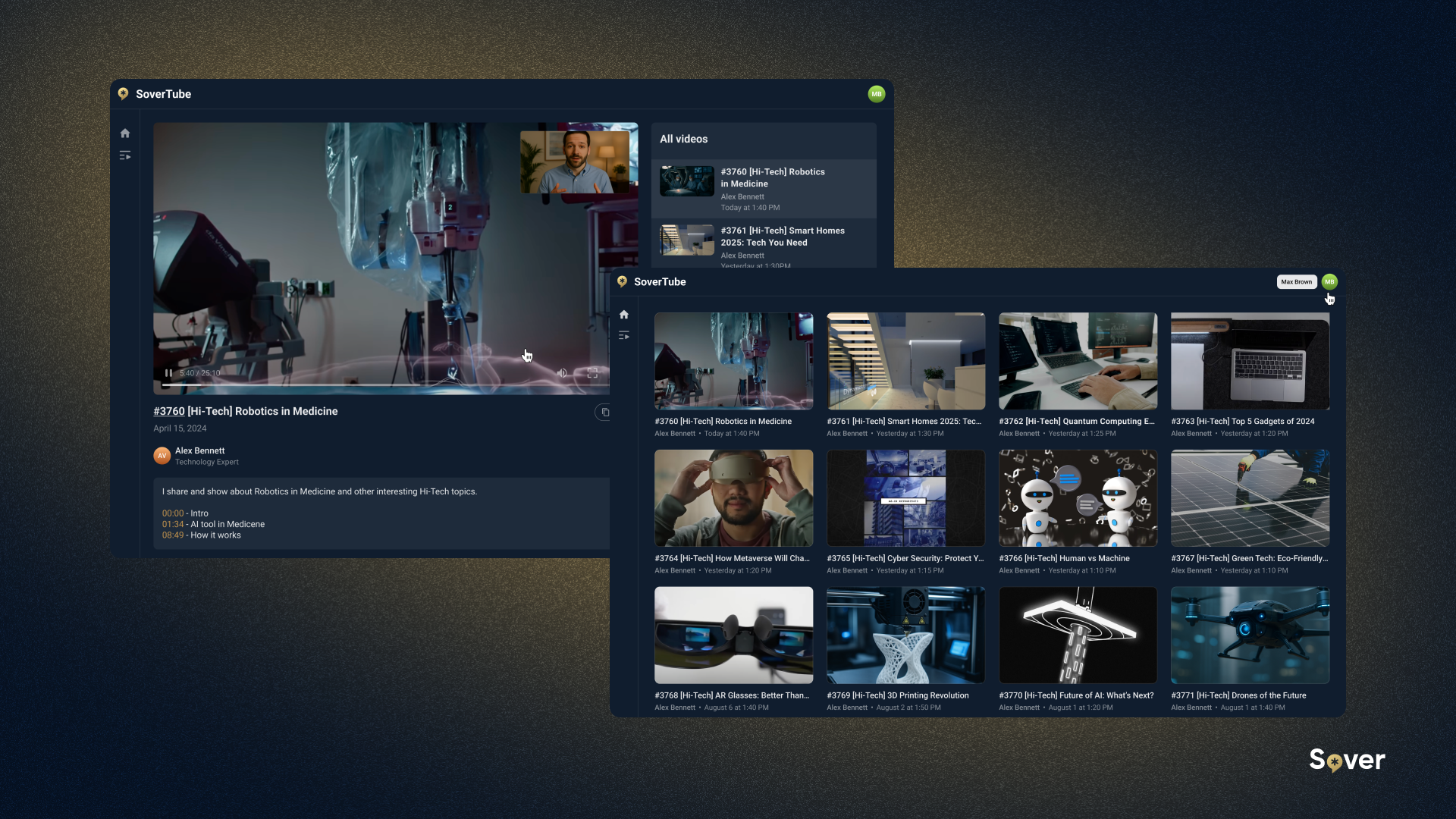Open the Human vs Machine video thumbnail
The image size is (1456, 819).
pos(1078,498)
